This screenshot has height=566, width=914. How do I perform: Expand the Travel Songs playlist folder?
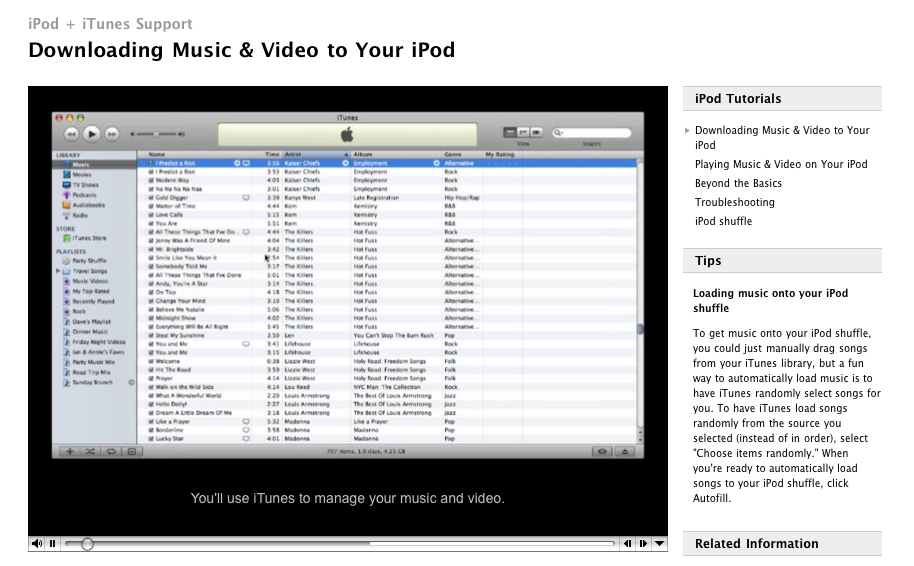click(58, 271)
